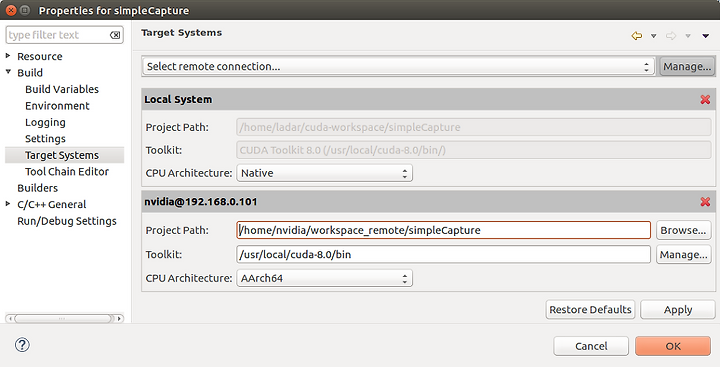
Task: Restore Defaults for target systems
Action: click(x=591, y=310)
